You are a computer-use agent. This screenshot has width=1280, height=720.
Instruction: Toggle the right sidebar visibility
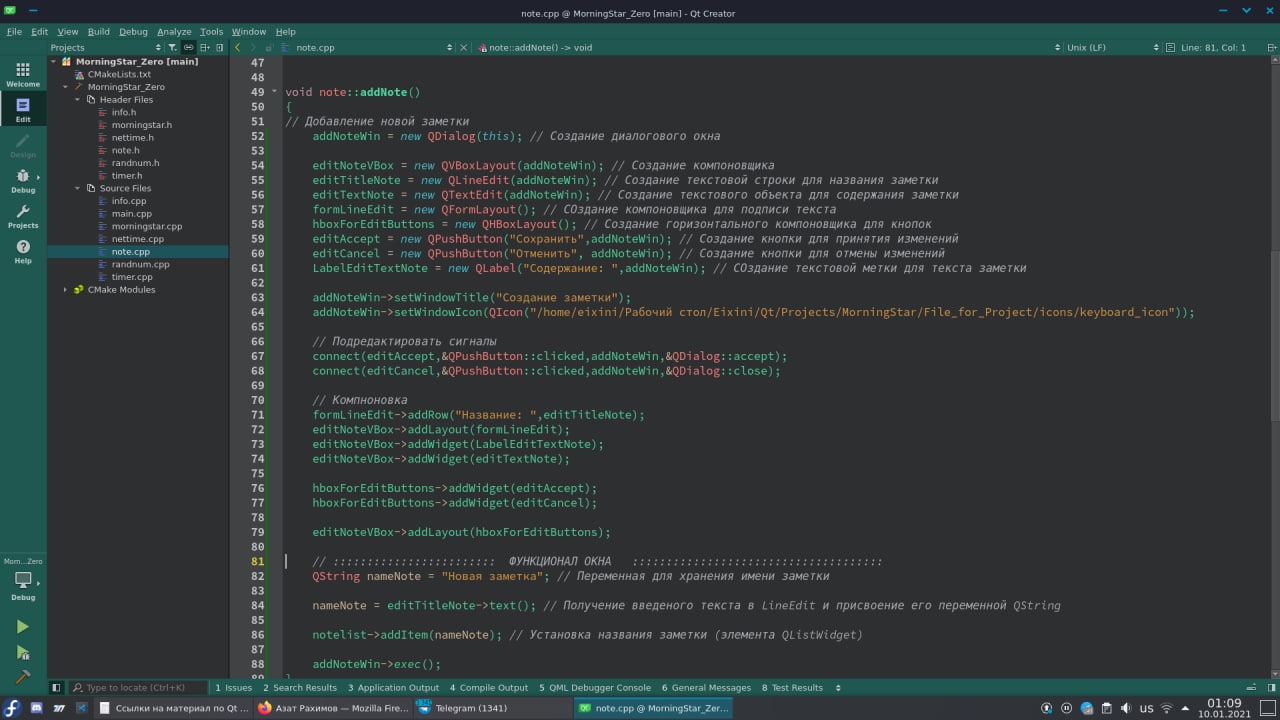(1269, 688)
